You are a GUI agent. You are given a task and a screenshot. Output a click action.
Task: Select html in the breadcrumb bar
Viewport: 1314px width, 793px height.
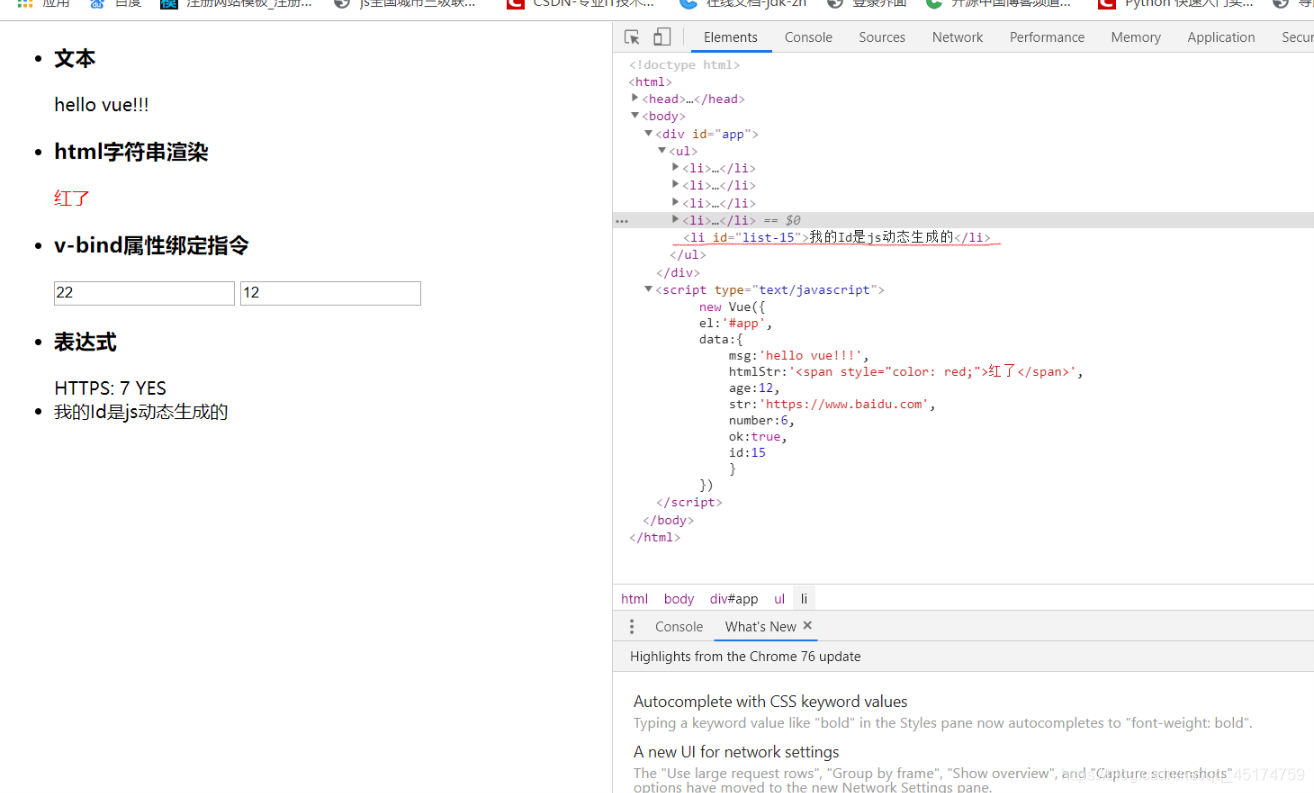[634, 598]
